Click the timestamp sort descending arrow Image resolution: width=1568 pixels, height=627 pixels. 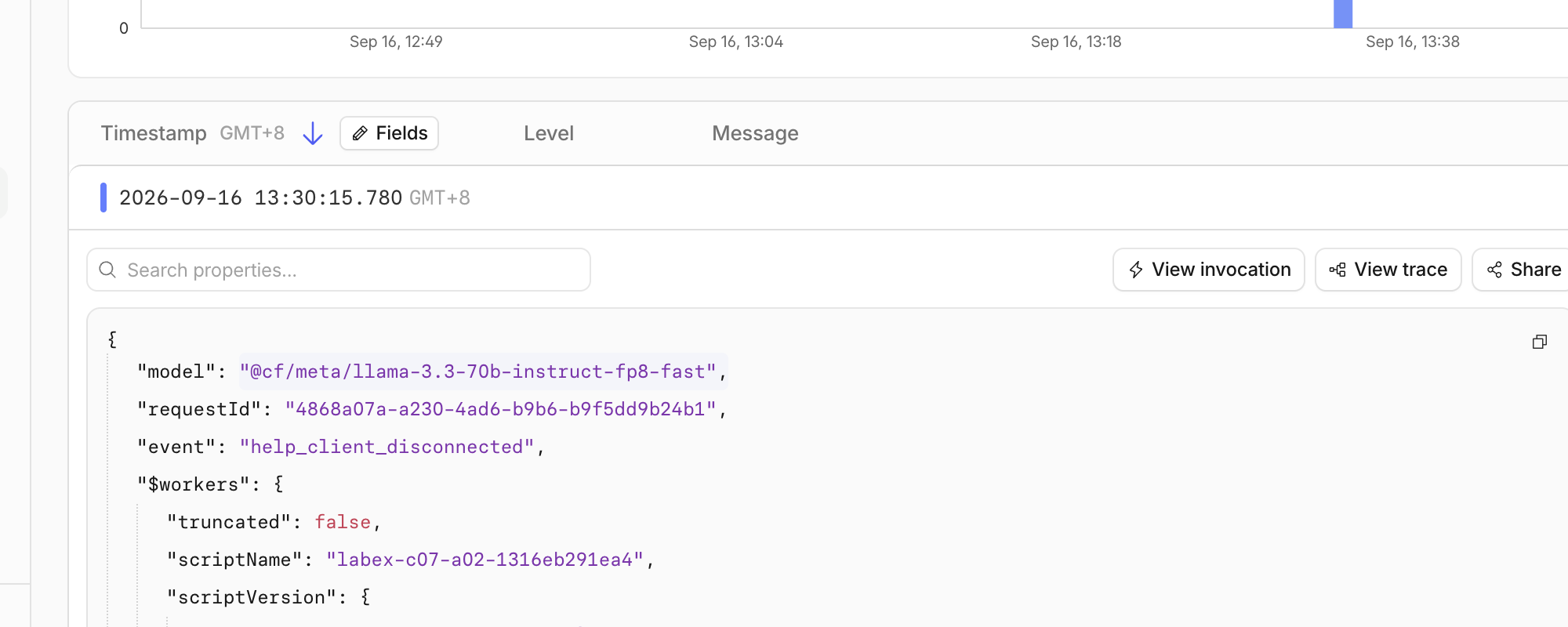coord(313,133)
